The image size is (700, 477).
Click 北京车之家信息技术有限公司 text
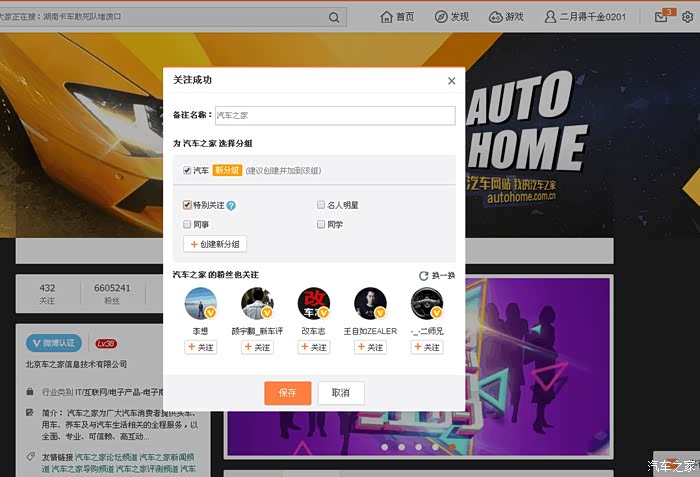[x=76, y=364]
